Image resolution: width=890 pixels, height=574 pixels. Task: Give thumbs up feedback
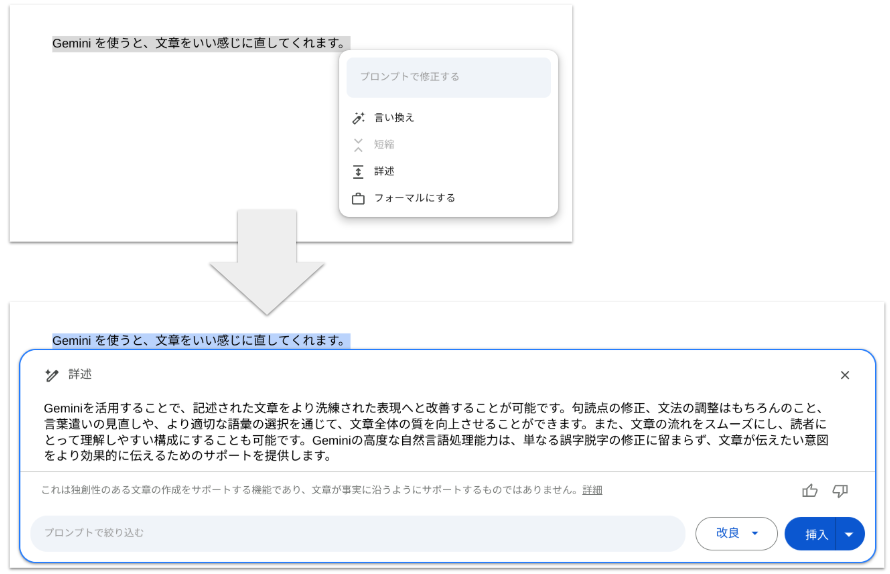coord(810,491)
